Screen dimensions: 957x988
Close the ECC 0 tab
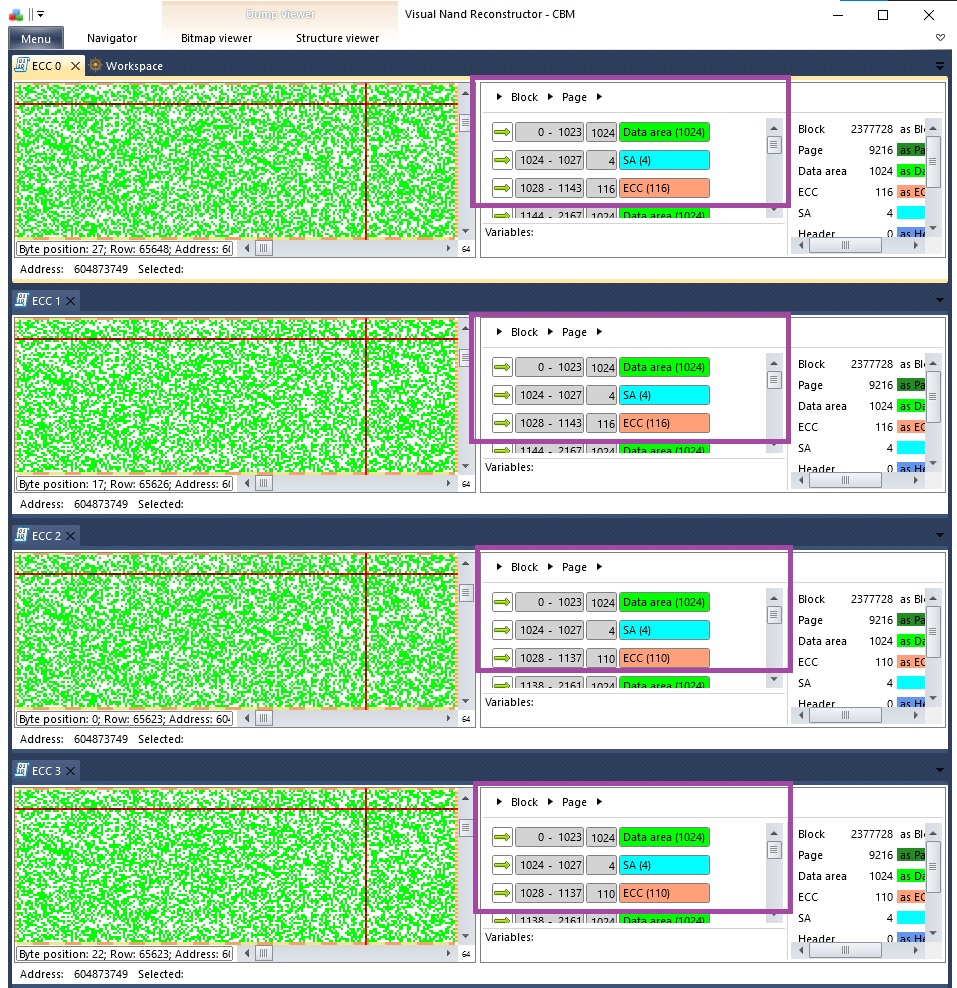pyautogui.click(x=75, y=66)
